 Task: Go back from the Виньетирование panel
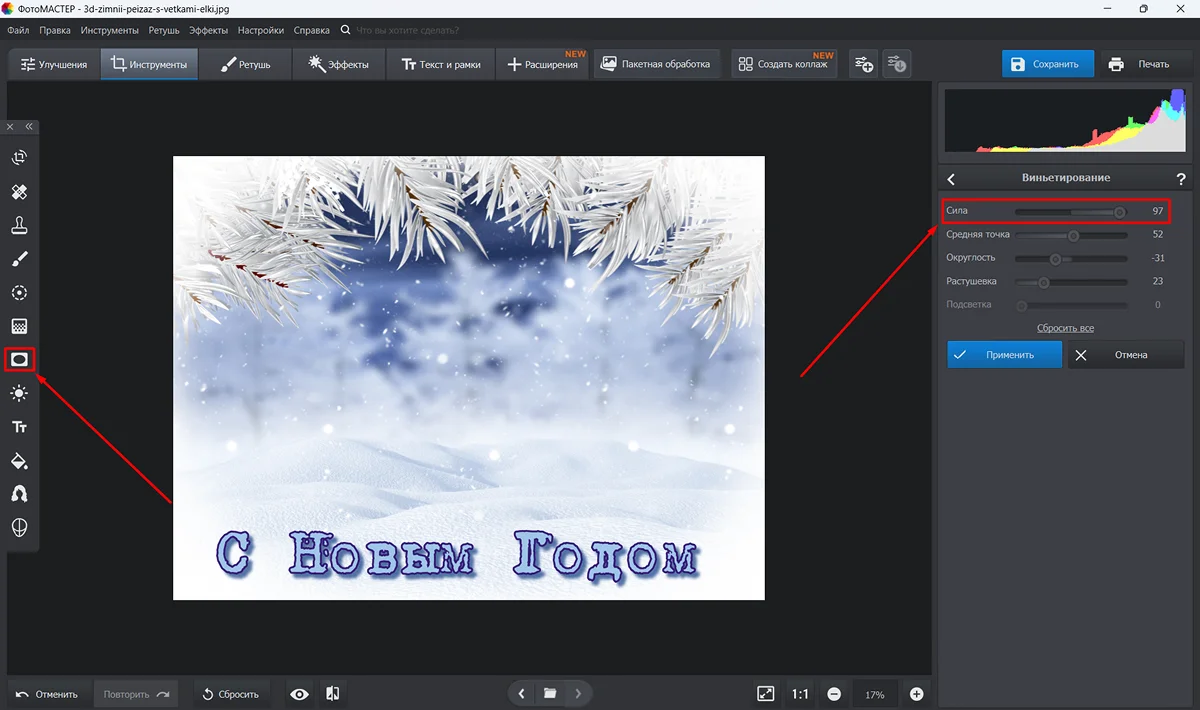click(951, 179)
